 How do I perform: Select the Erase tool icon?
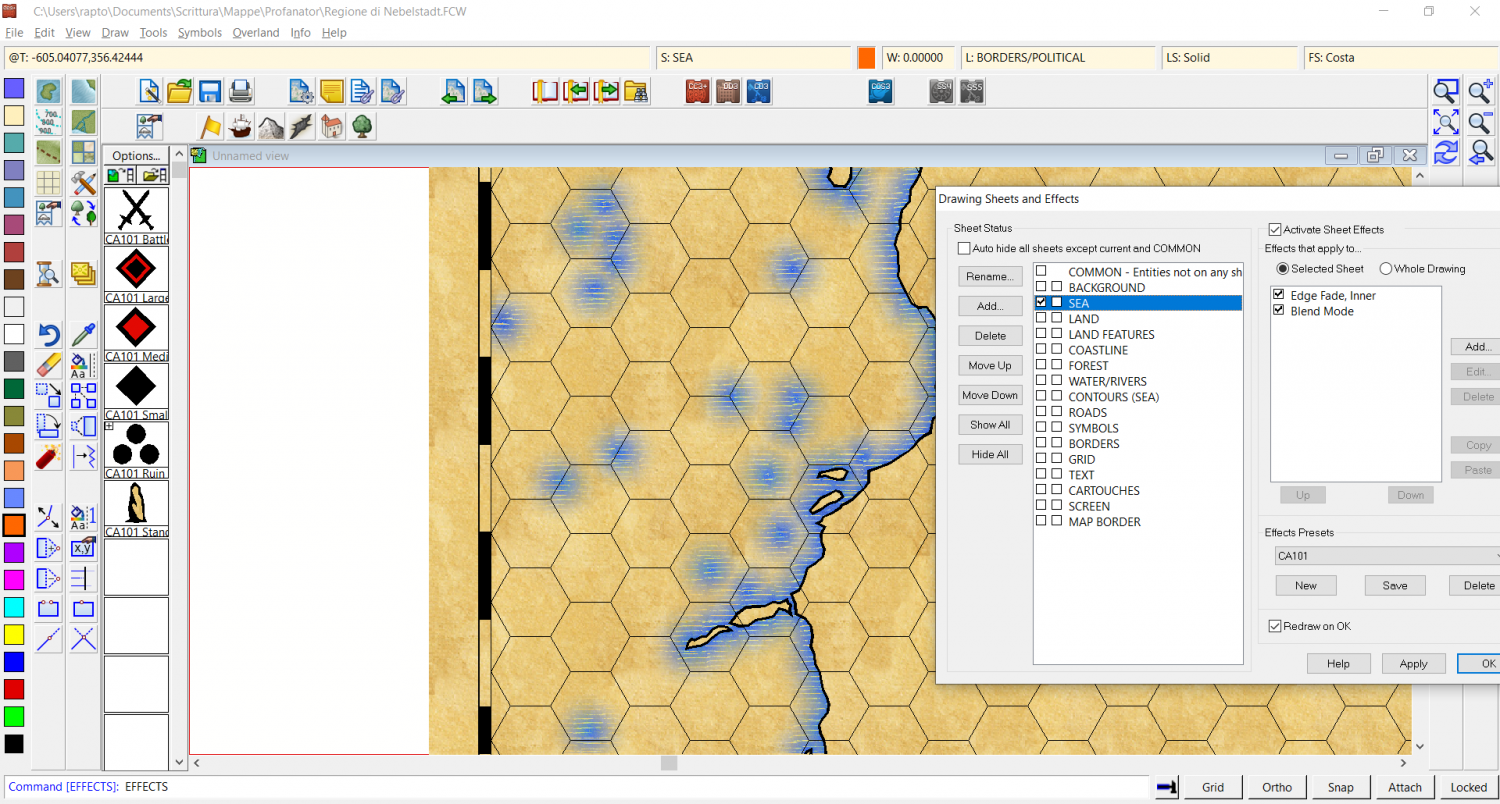(48, 364)
